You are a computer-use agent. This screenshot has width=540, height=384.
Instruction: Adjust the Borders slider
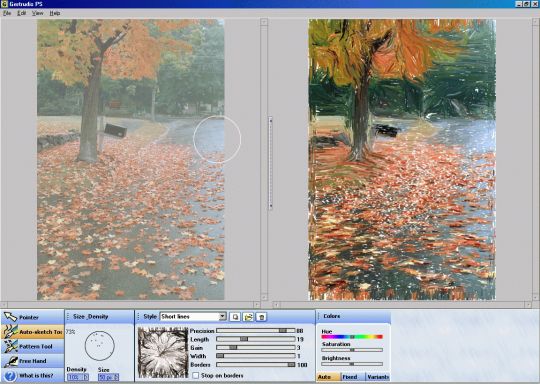256,364
